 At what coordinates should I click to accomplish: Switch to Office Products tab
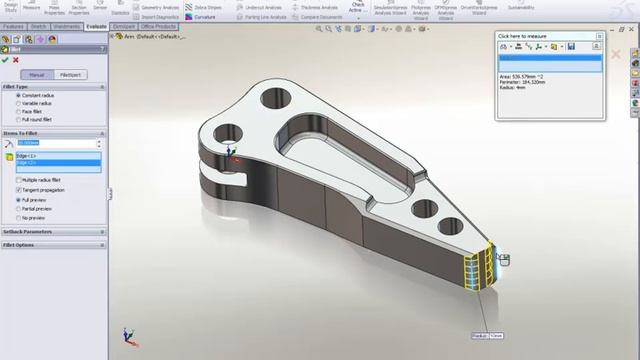(x=158, y=27)
